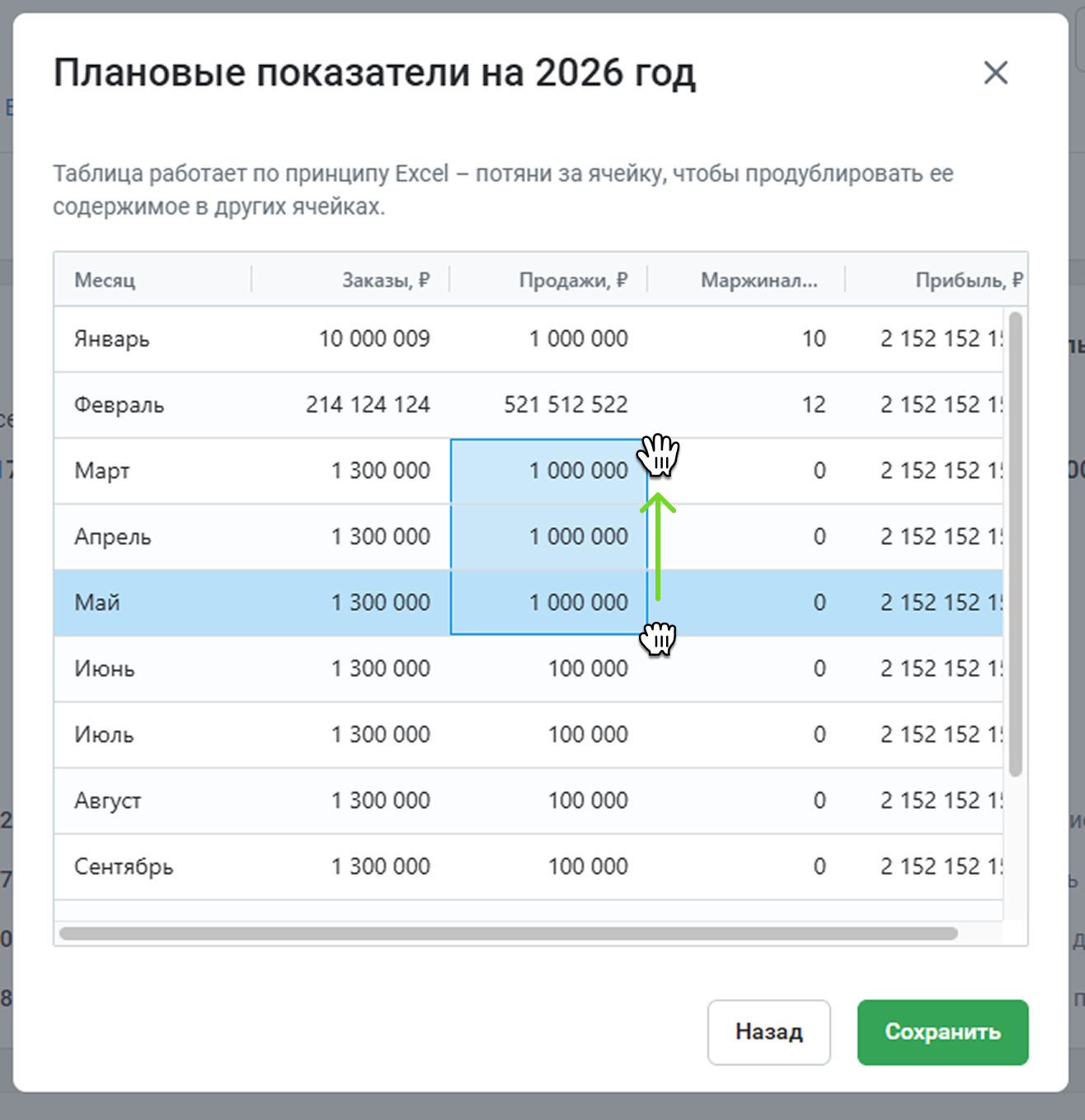
Task: Select June sales cell with 100 000
Action: point(588,669)
